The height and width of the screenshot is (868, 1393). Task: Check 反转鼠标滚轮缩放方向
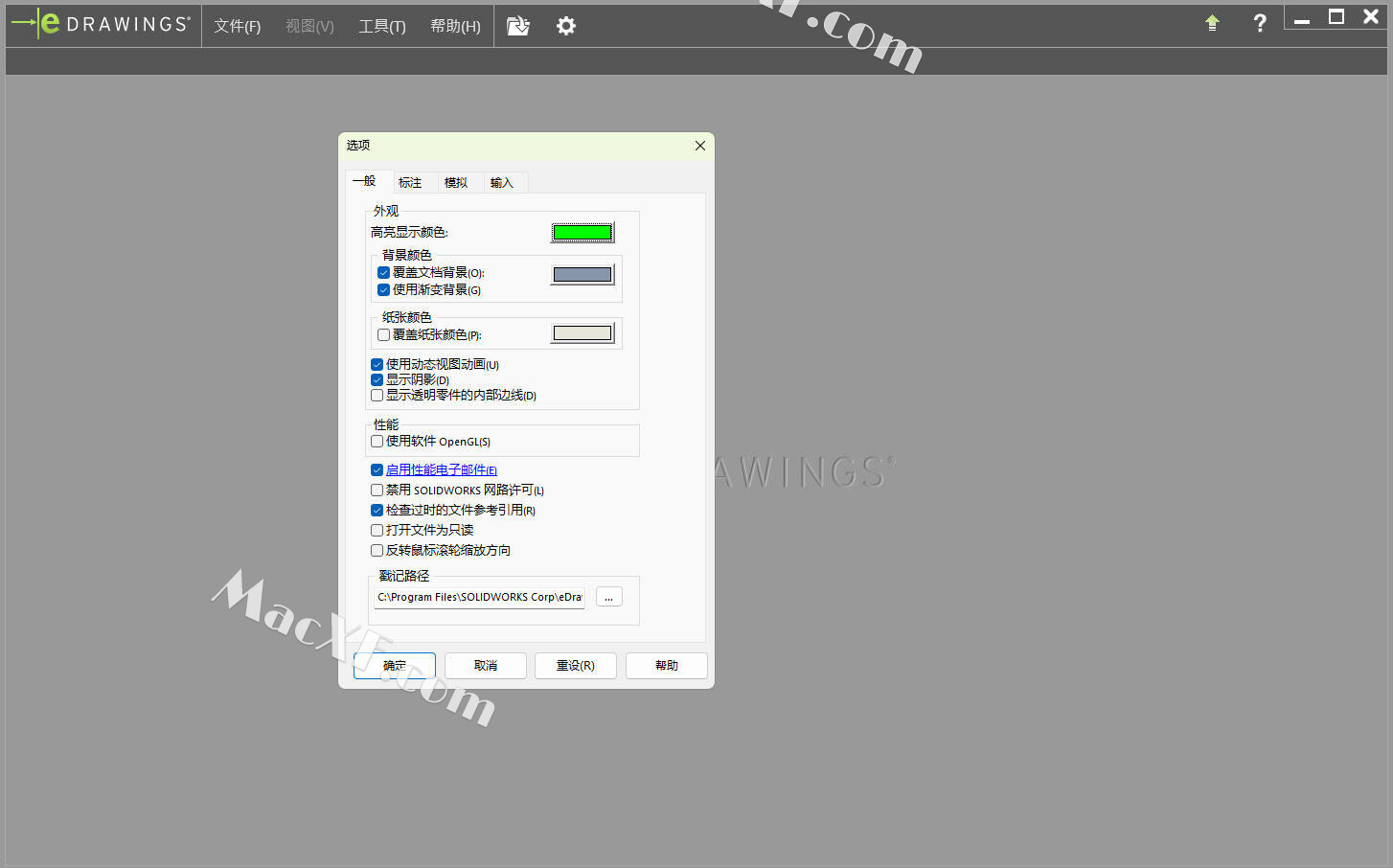click(377, 551)
